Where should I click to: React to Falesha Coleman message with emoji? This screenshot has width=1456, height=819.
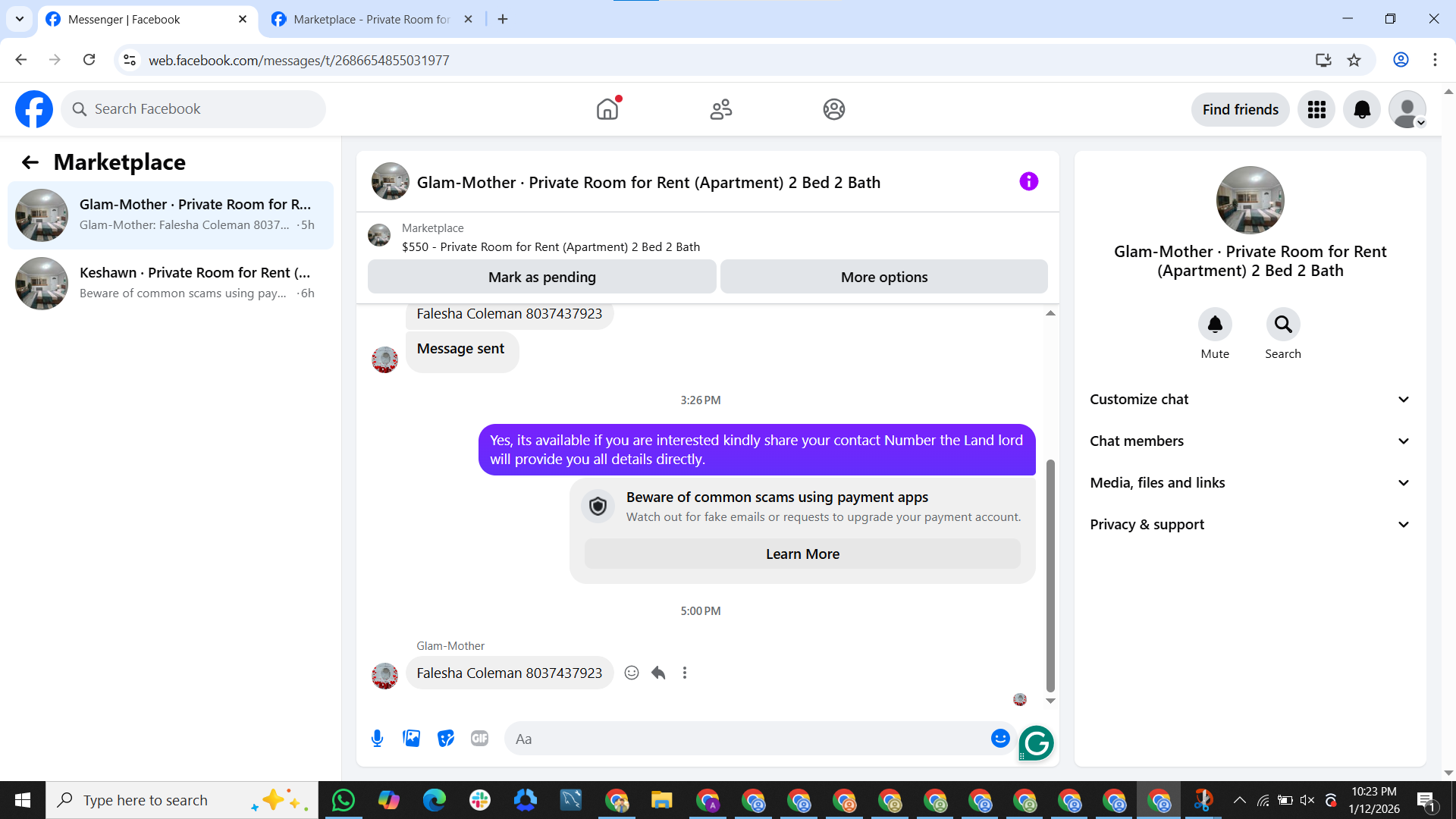click(x=631, y=673)
